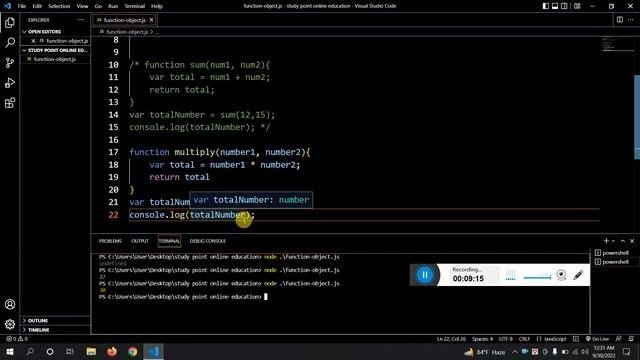Select the Terminal panel tab

click(169, 241)
